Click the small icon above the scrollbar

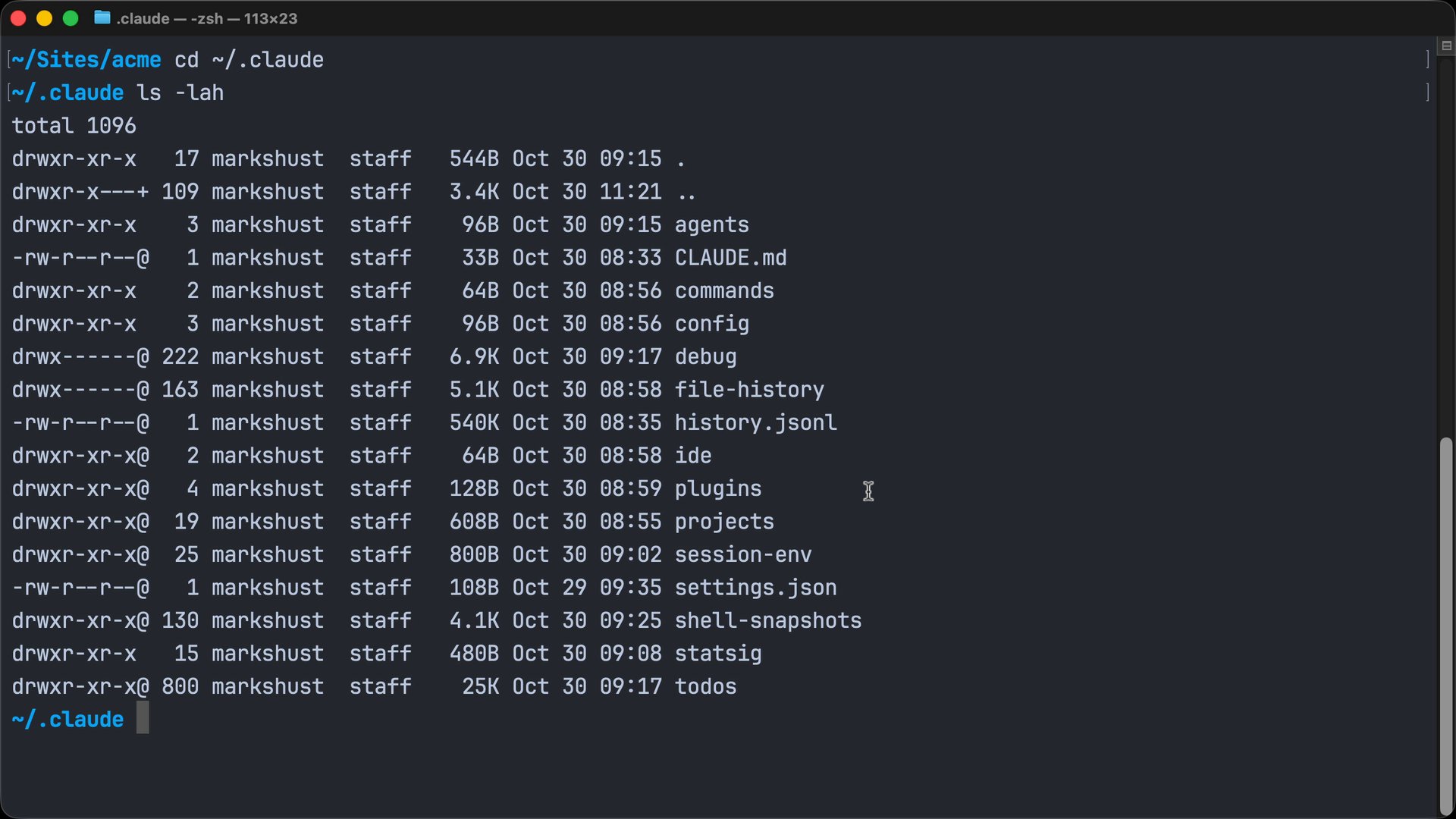click(x=1446, y=45)
